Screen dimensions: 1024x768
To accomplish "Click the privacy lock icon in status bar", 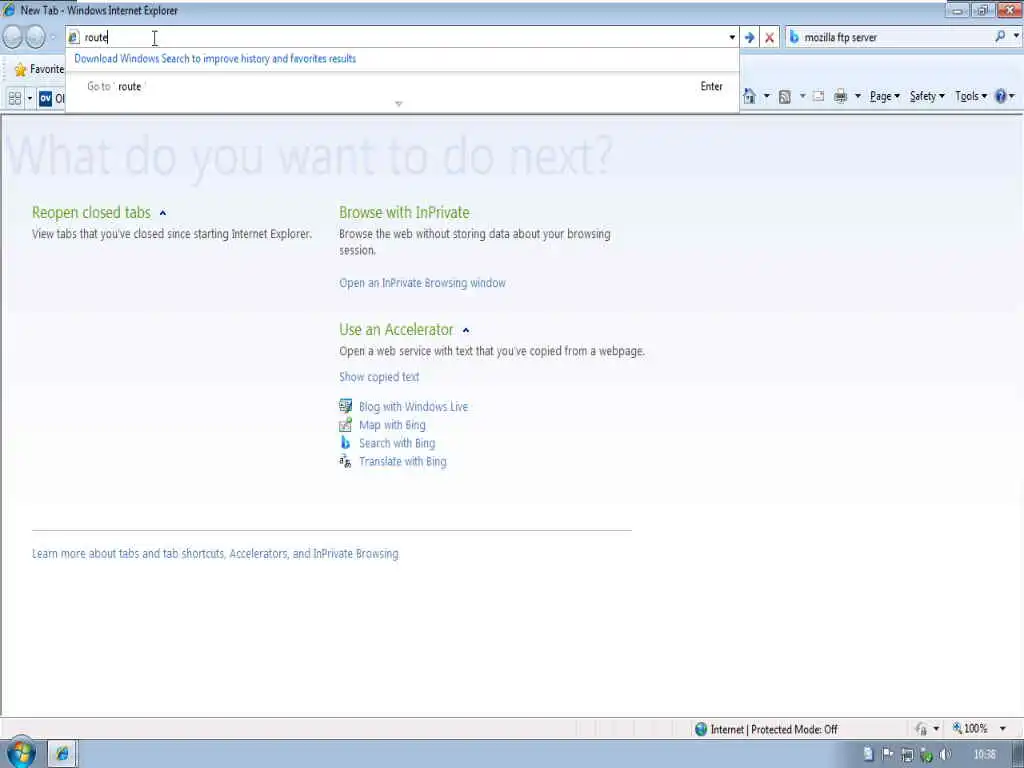I will tap(921, 729).
